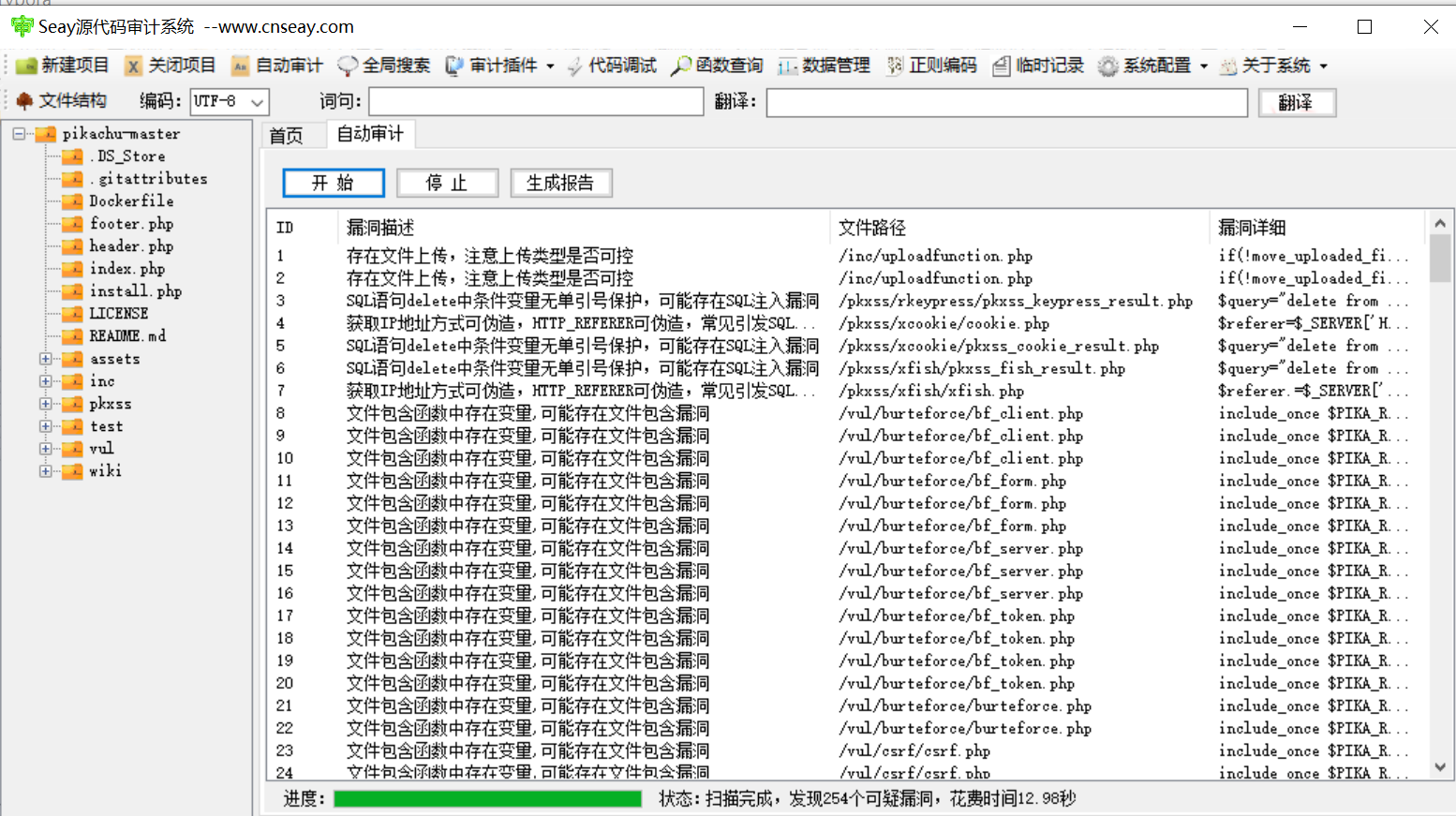Image resolution: width=1456 pixels, height=816 pixels.
Task: Focus the 翻译 text input field
Action: [1007, 102]
